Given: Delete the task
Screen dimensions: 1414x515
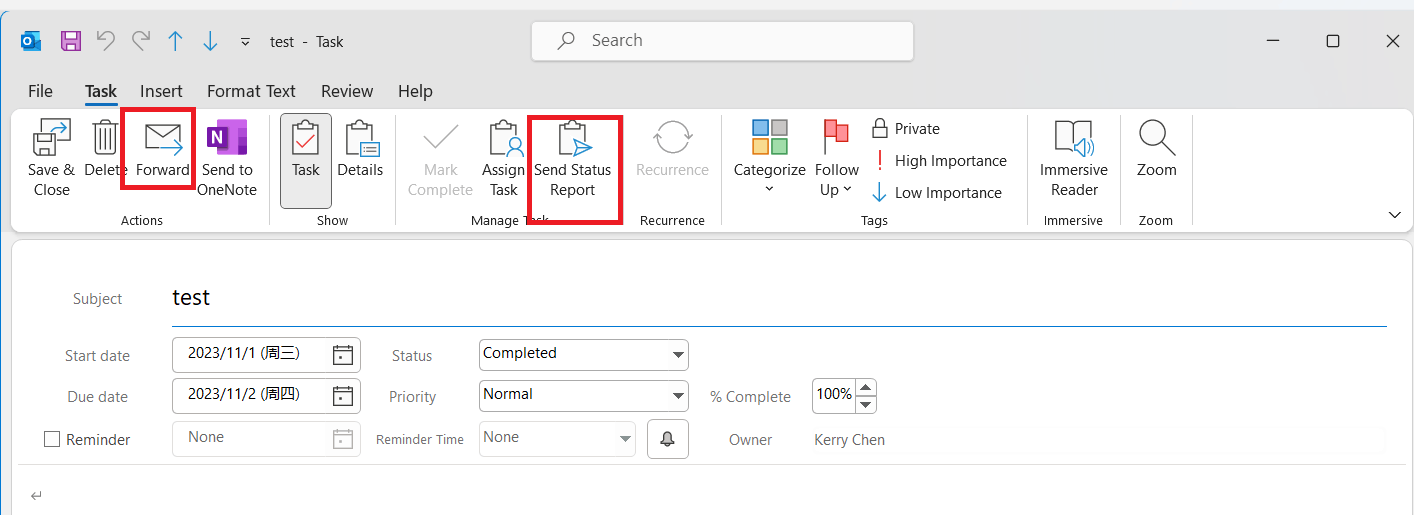Looking at the screenshot, I should coord(105,150).
